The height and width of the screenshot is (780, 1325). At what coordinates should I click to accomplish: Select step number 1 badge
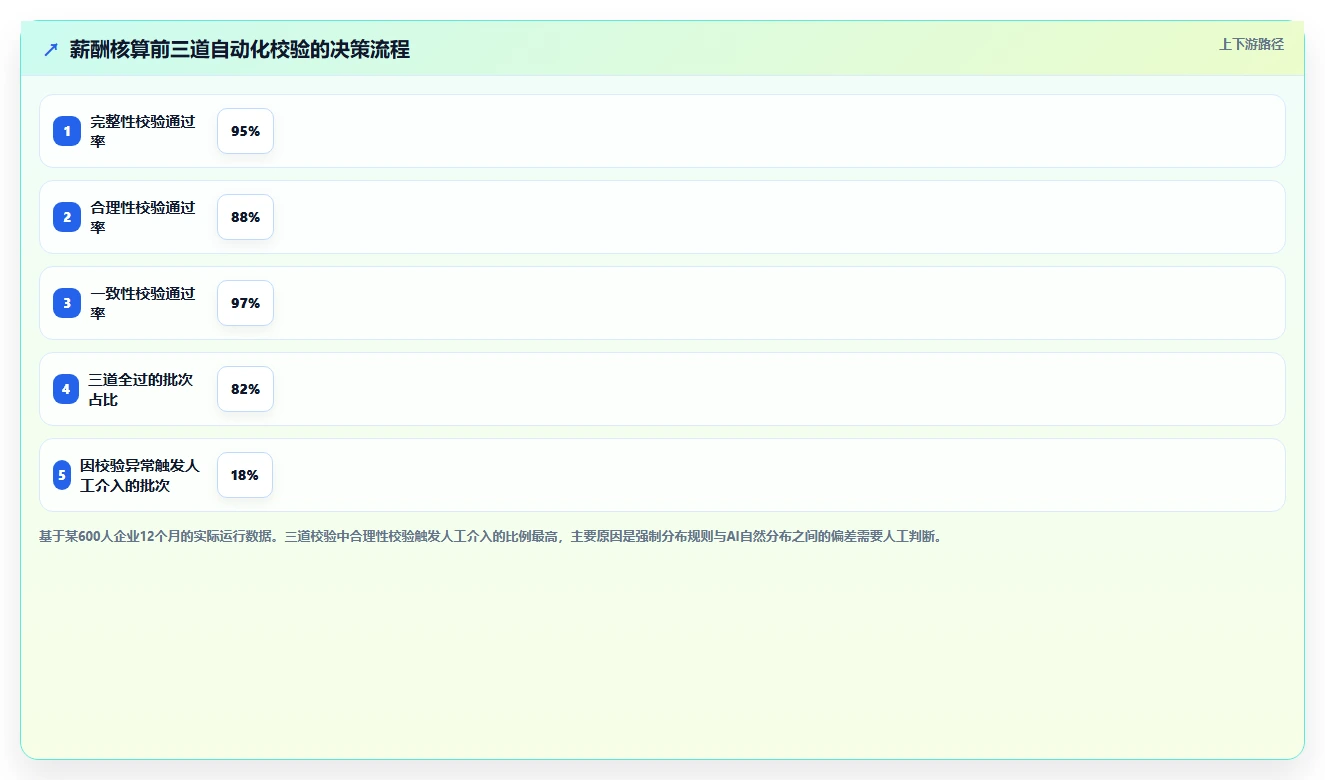(x=67, y=131)
